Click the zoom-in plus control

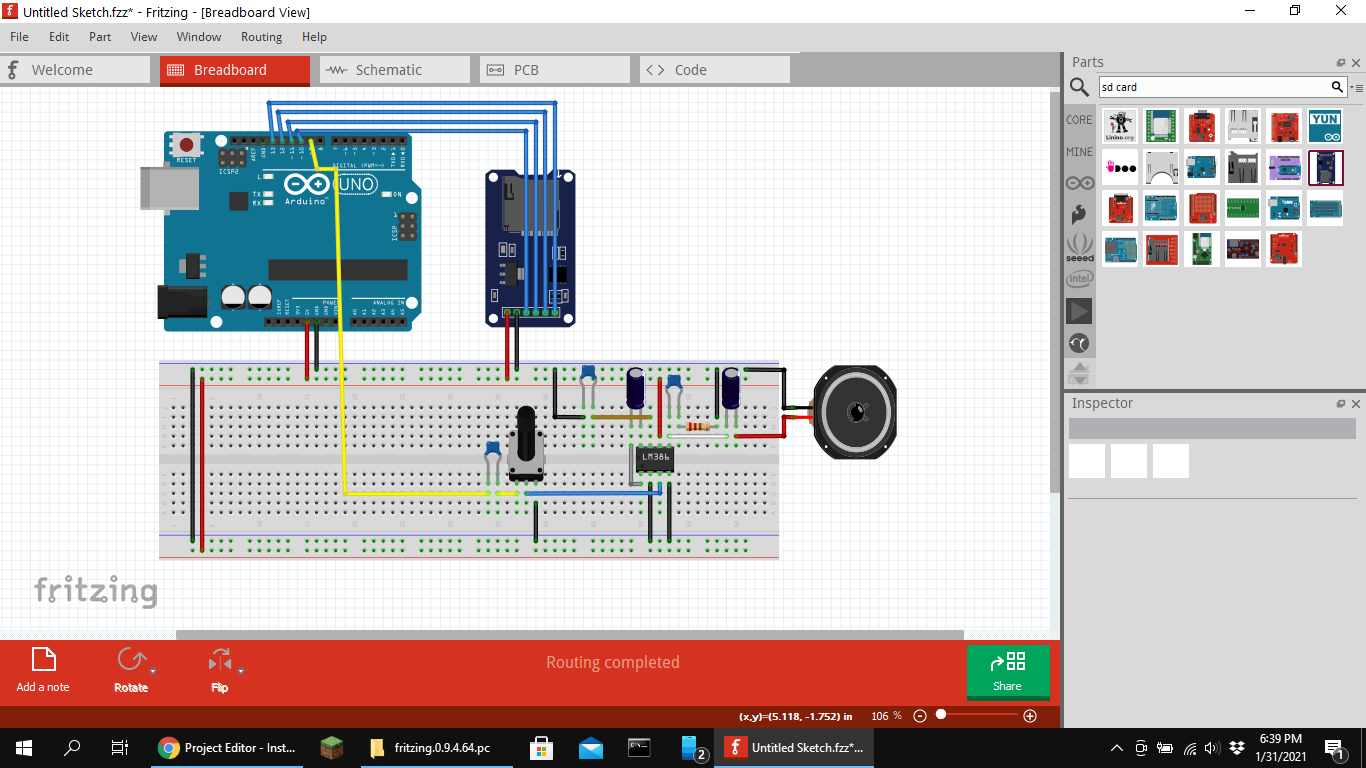coord(1030,715)
